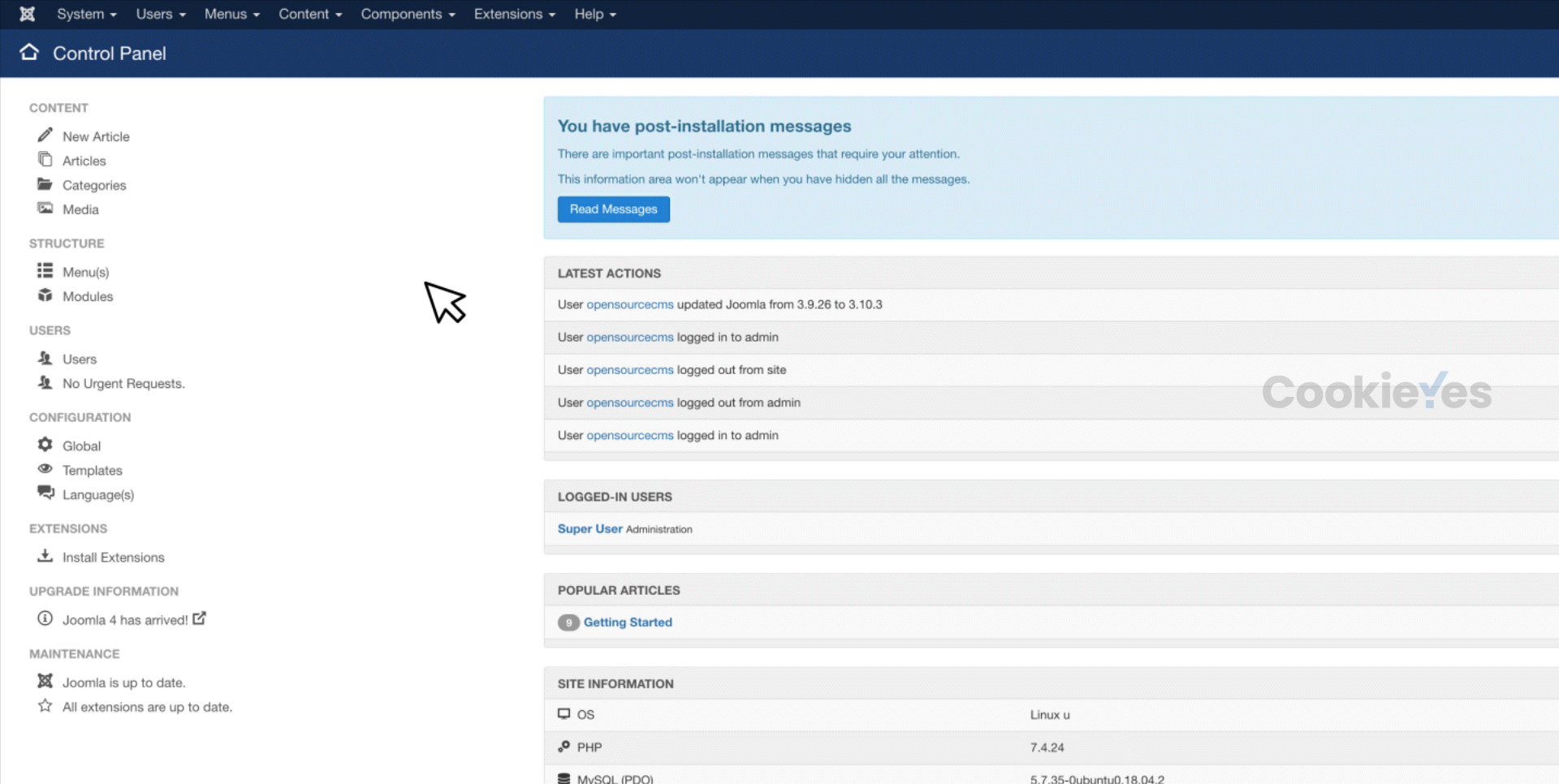Click the OS value Linux u

pyautogui.click(x=1050, y=715)
